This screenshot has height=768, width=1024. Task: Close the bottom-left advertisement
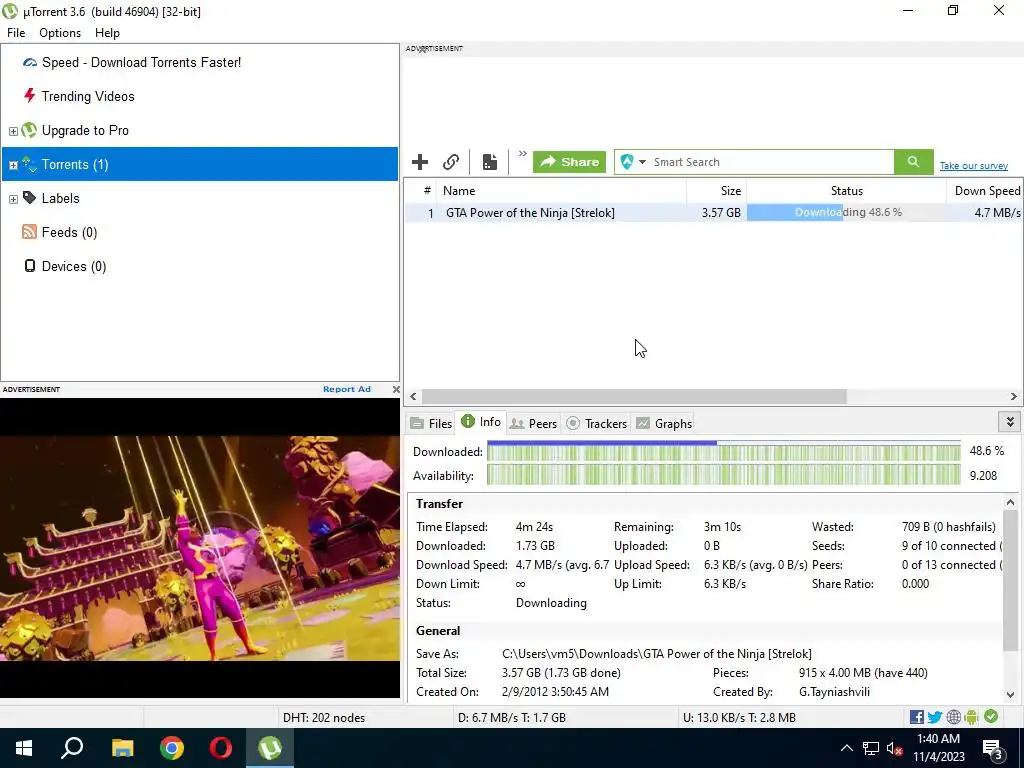pos(396,389)
